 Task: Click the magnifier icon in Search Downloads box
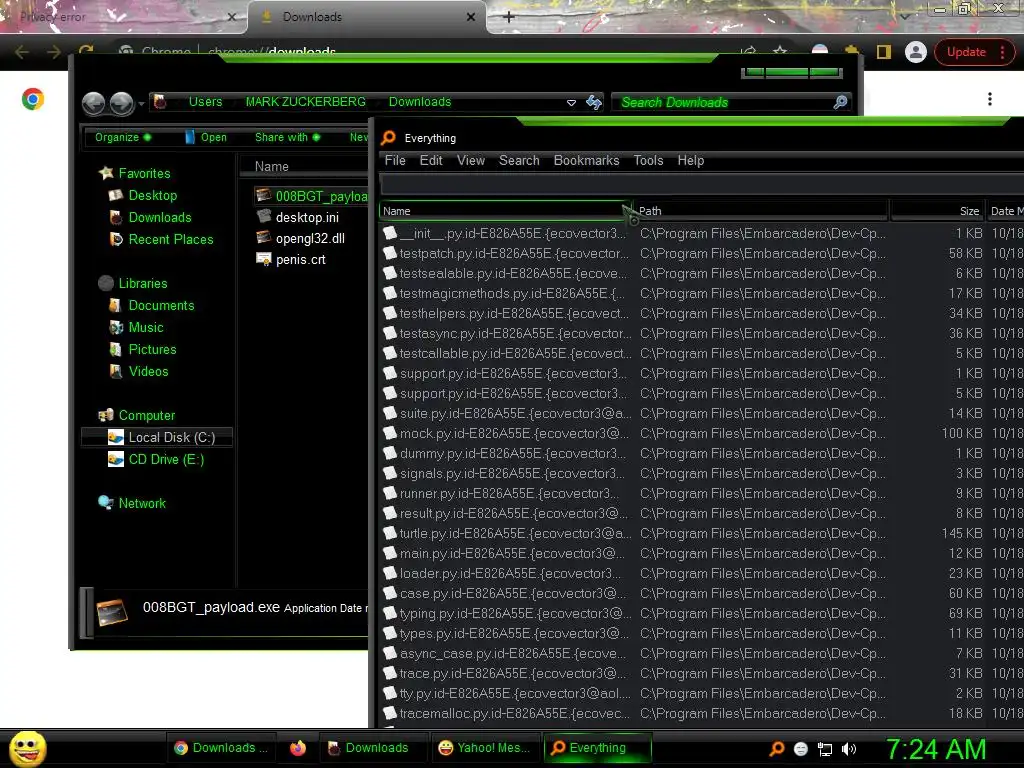click(x=840, y=102)
